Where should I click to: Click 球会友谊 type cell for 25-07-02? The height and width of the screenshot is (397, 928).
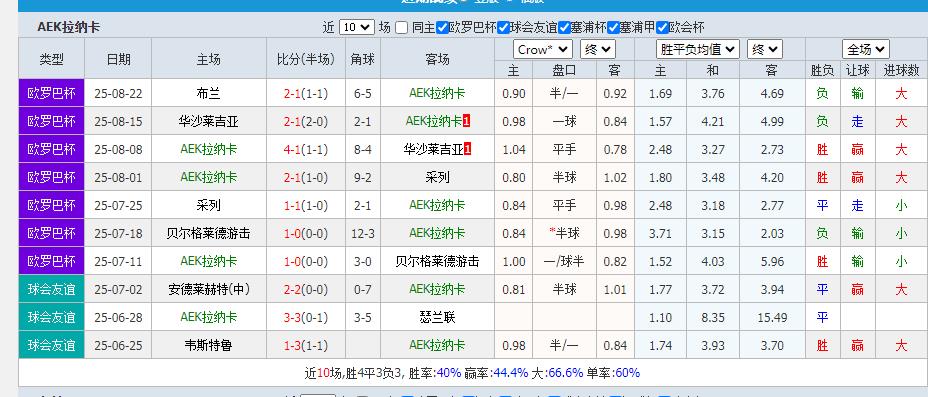tap(51, 289)
